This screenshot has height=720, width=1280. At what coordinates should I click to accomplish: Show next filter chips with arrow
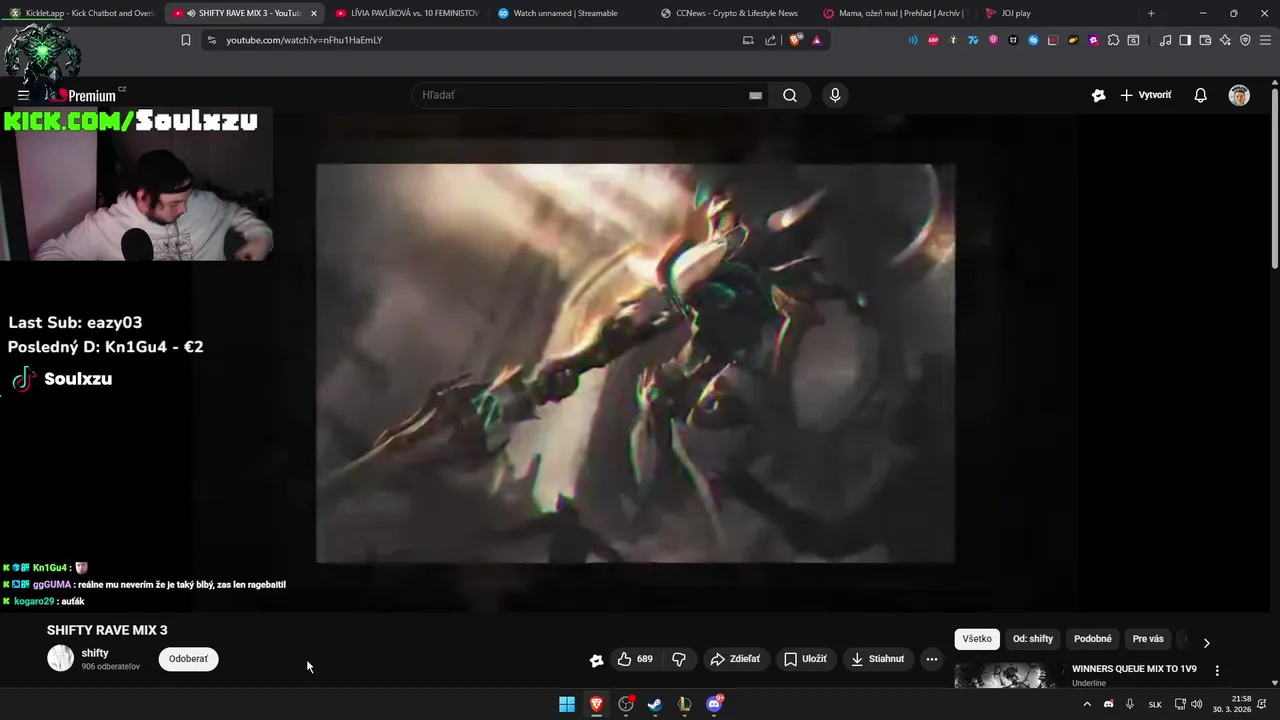pyautogui.click(x=1206, y=643)
